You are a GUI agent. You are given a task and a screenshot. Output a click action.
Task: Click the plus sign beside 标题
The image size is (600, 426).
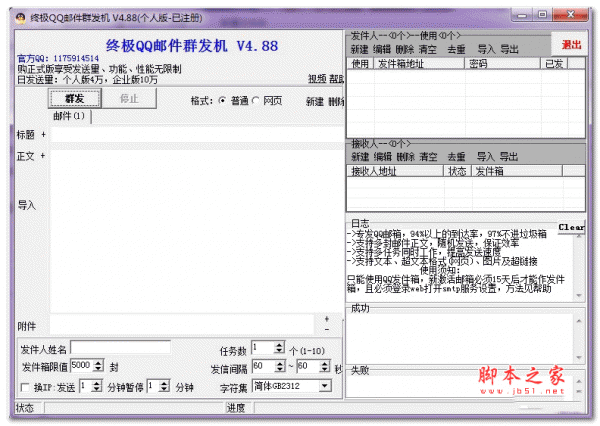[x=44, y=134]
